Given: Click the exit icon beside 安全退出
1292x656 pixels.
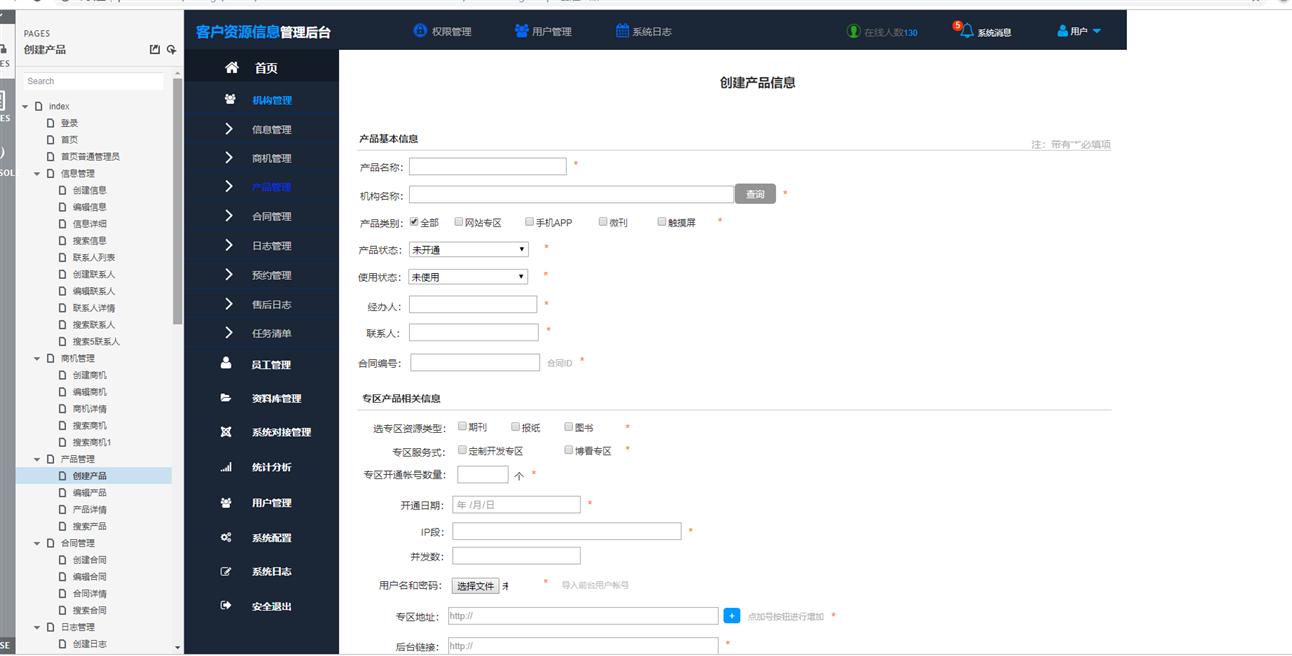Looking at the screenshot, I should click(226, 605).
